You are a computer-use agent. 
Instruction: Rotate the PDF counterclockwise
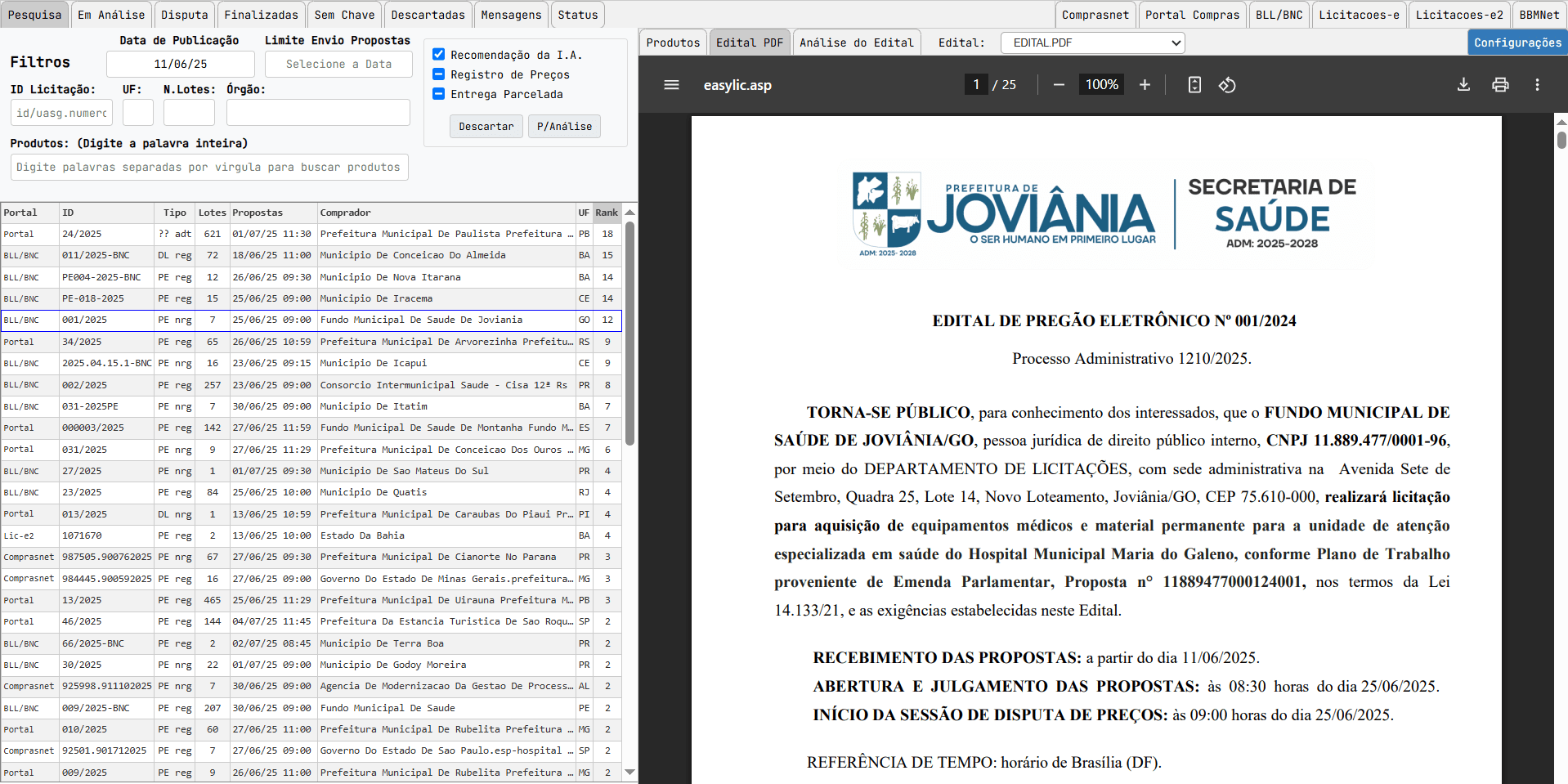pyautogui.click(x=1227, y=85)
